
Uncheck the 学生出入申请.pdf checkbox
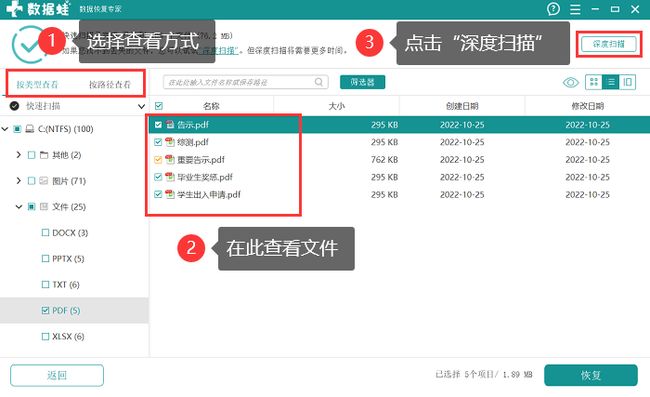click(x=158, y=194)
